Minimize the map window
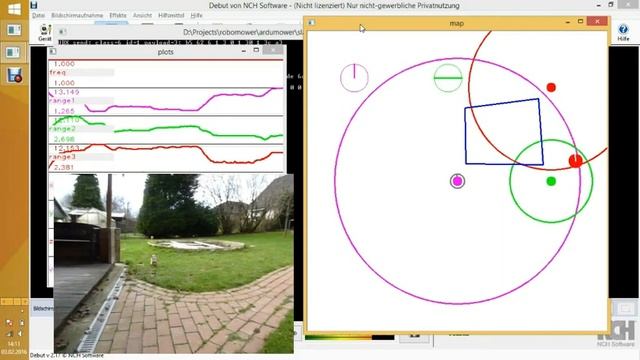 [x=568, y=22]
